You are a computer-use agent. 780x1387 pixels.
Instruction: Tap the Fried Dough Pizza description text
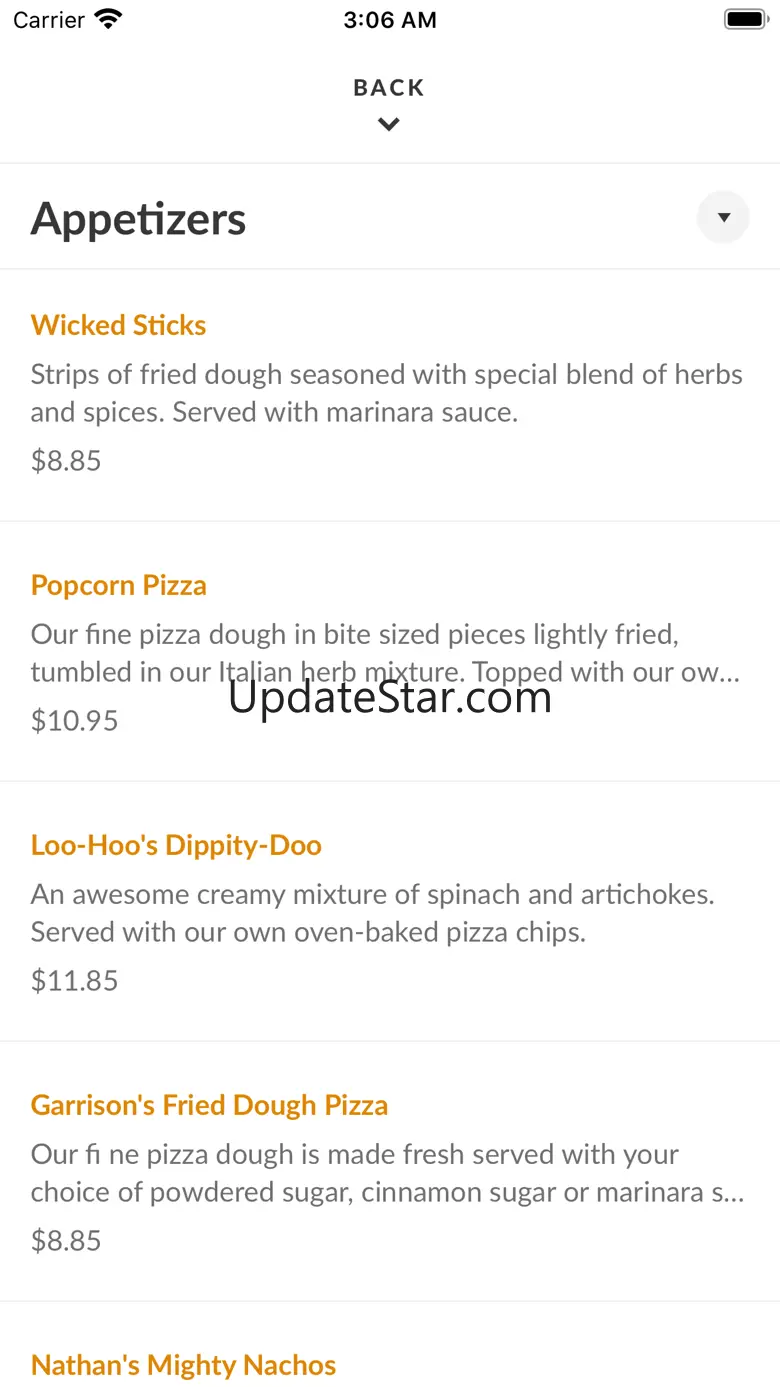[x=386, y=1173]
